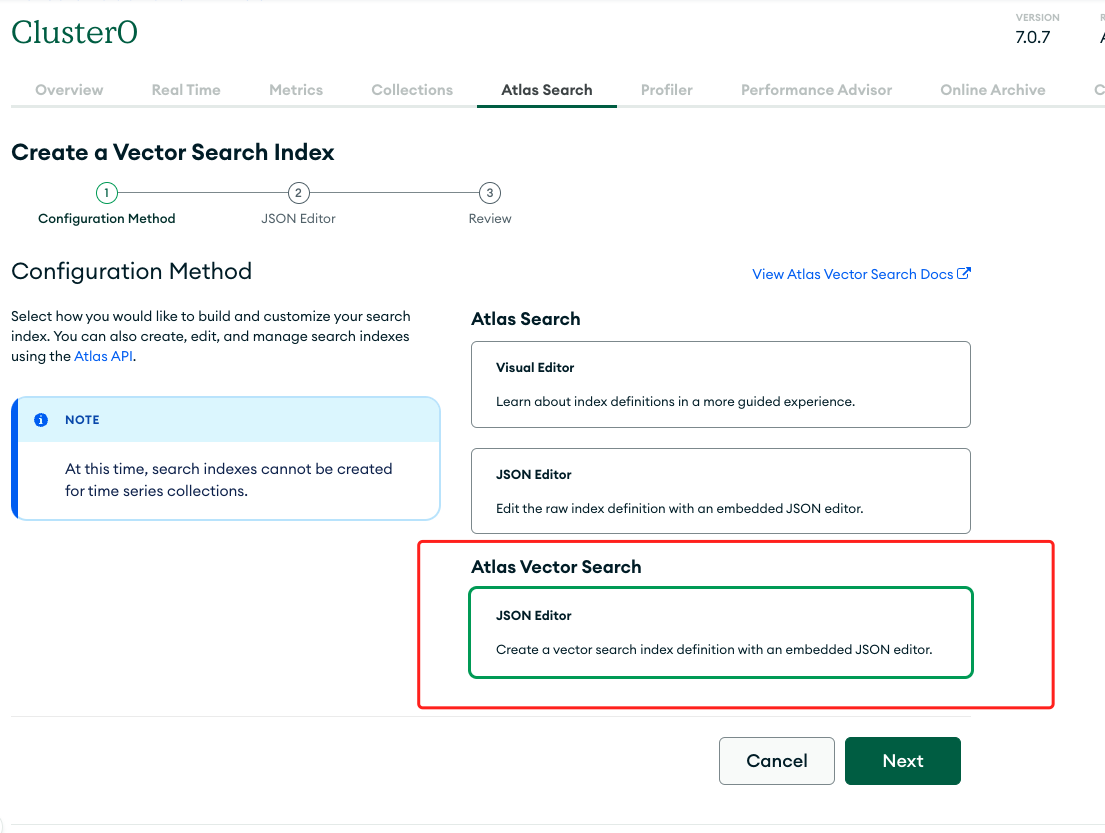Select Atlas Search JSON Editor option
Screen dimensions: 1105x833
pos(720,490)
